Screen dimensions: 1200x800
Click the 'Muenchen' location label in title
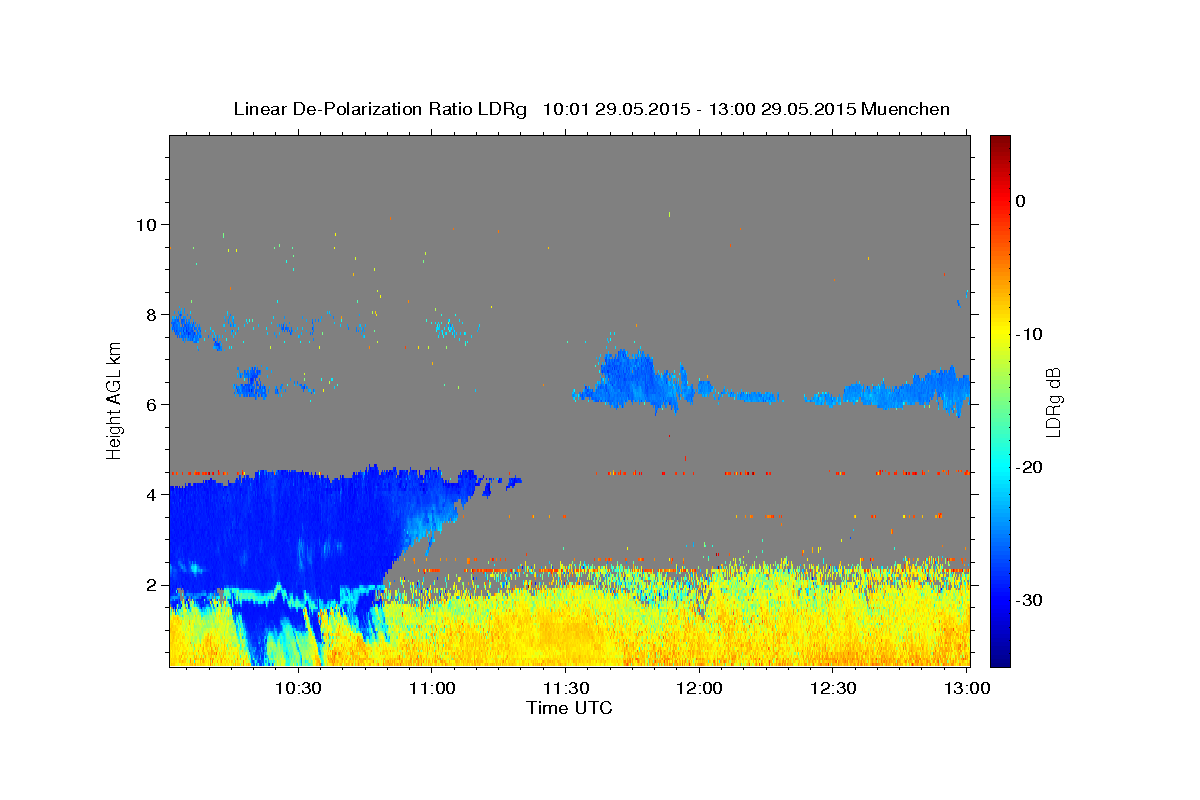click(x=906, y=109)
